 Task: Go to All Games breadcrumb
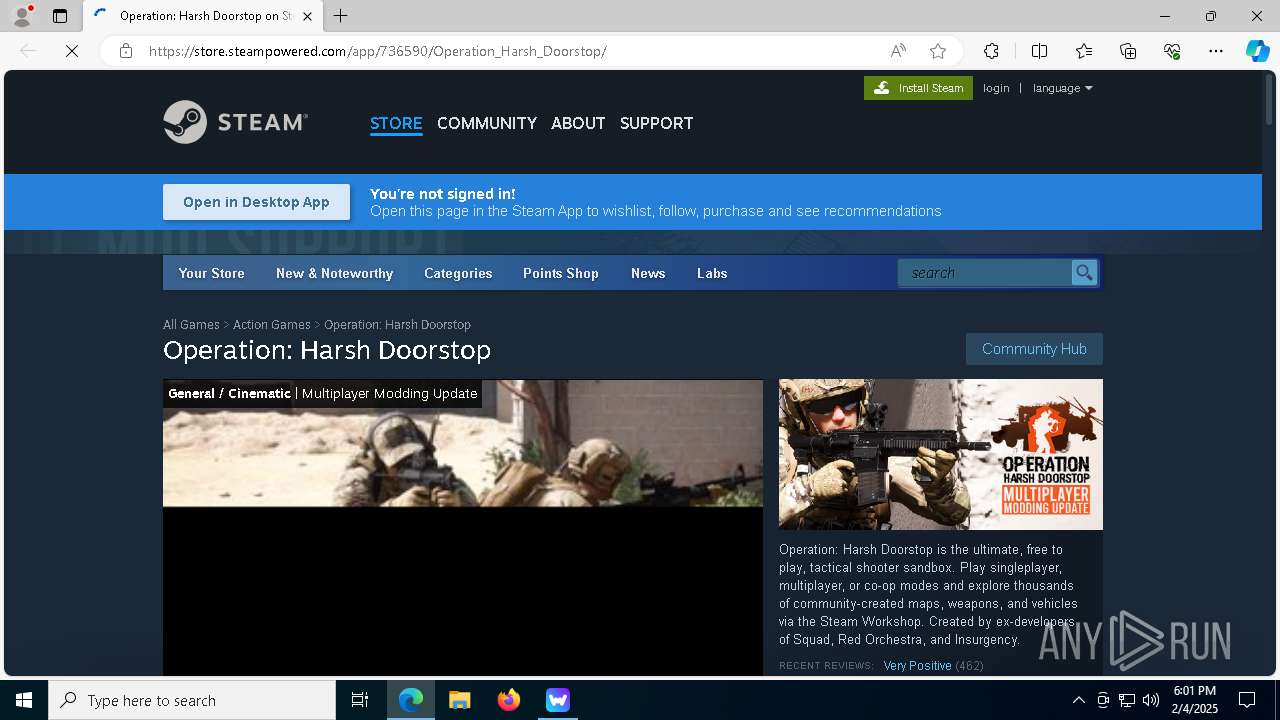tap(191, 325)
